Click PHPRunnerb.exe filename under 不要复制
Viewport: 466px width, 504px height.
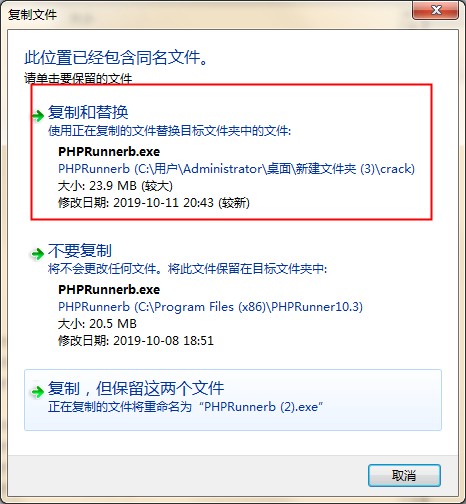(109, 289)
